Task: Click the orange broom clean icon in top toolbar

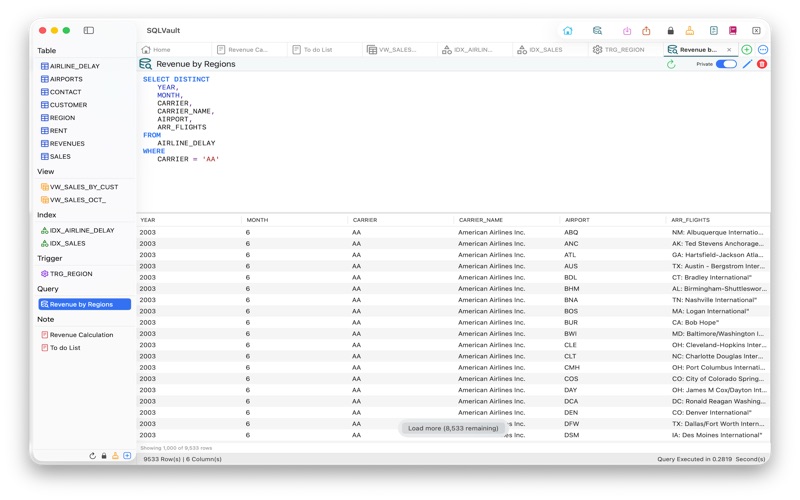Action: coord(690,31)
